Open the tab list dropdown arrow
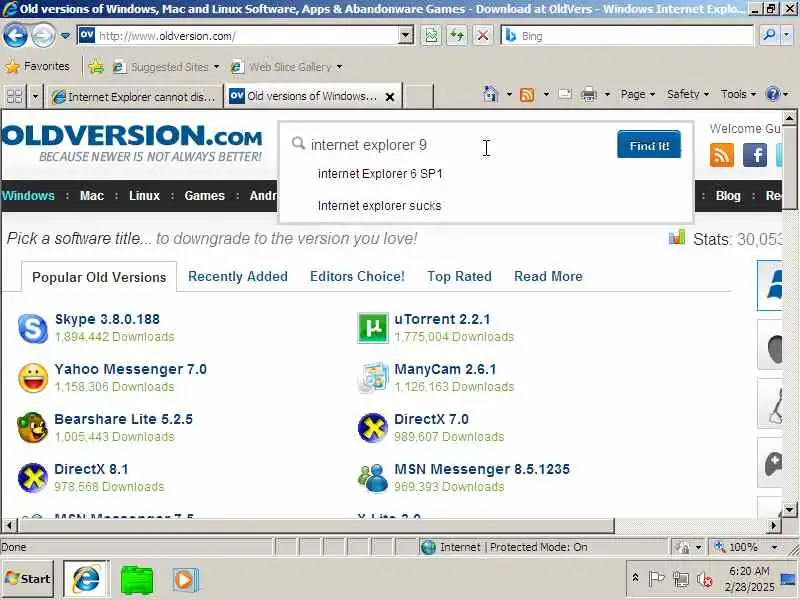 pyautogui.click(x=35, y=96)
